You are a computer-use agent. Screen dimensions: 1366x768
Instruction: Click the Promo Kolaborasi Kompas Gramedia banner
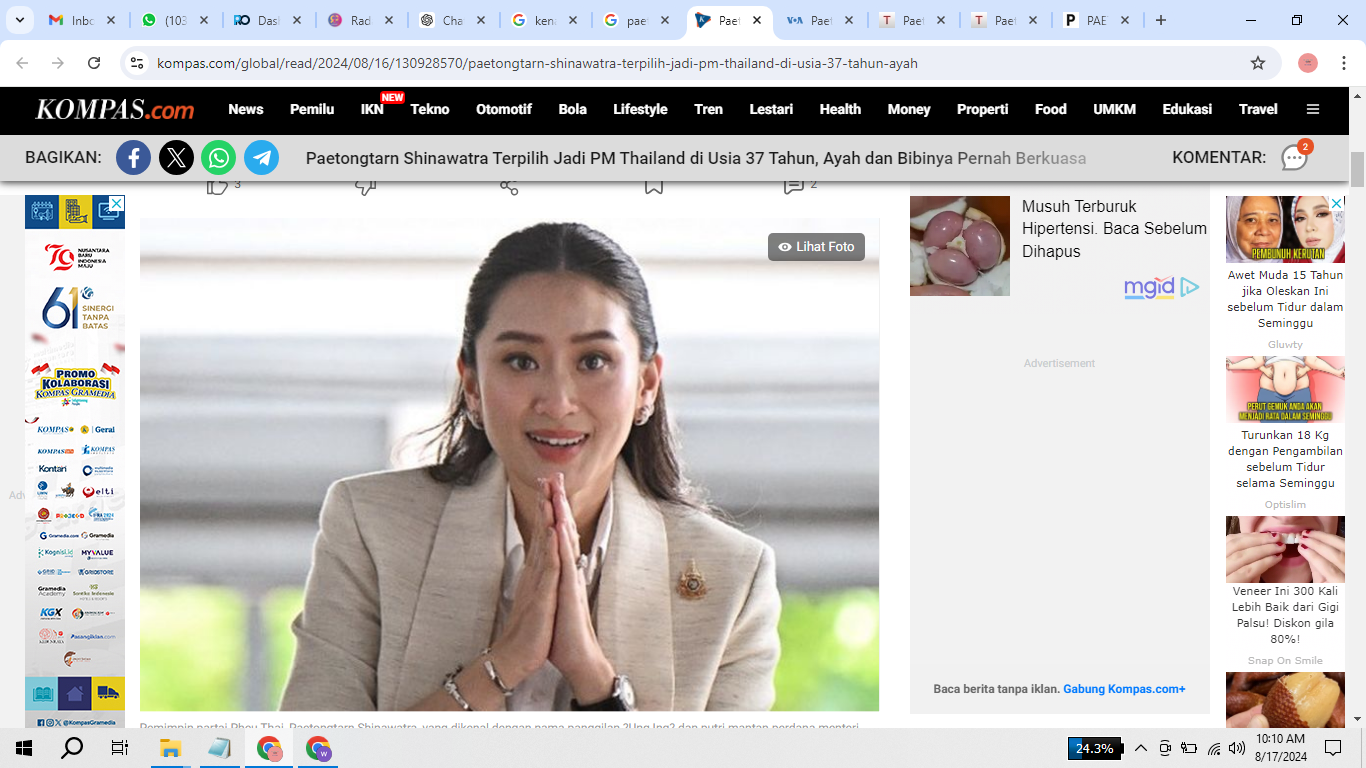click(75, 385)
